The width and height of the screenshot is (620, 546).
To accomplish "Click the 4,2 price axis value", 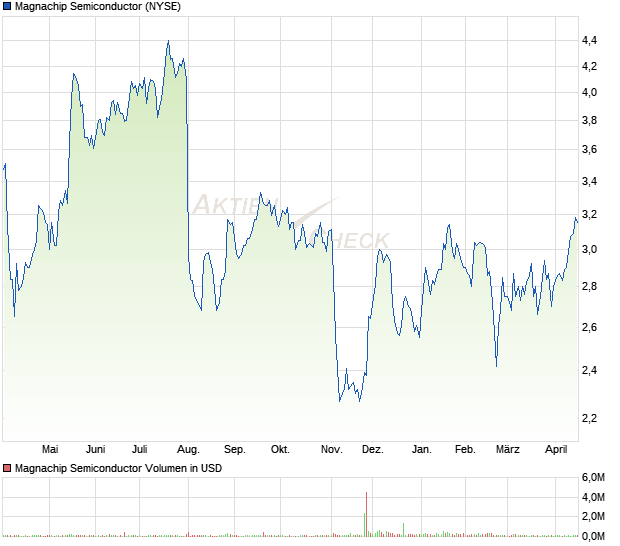I will tap(589, 66).
